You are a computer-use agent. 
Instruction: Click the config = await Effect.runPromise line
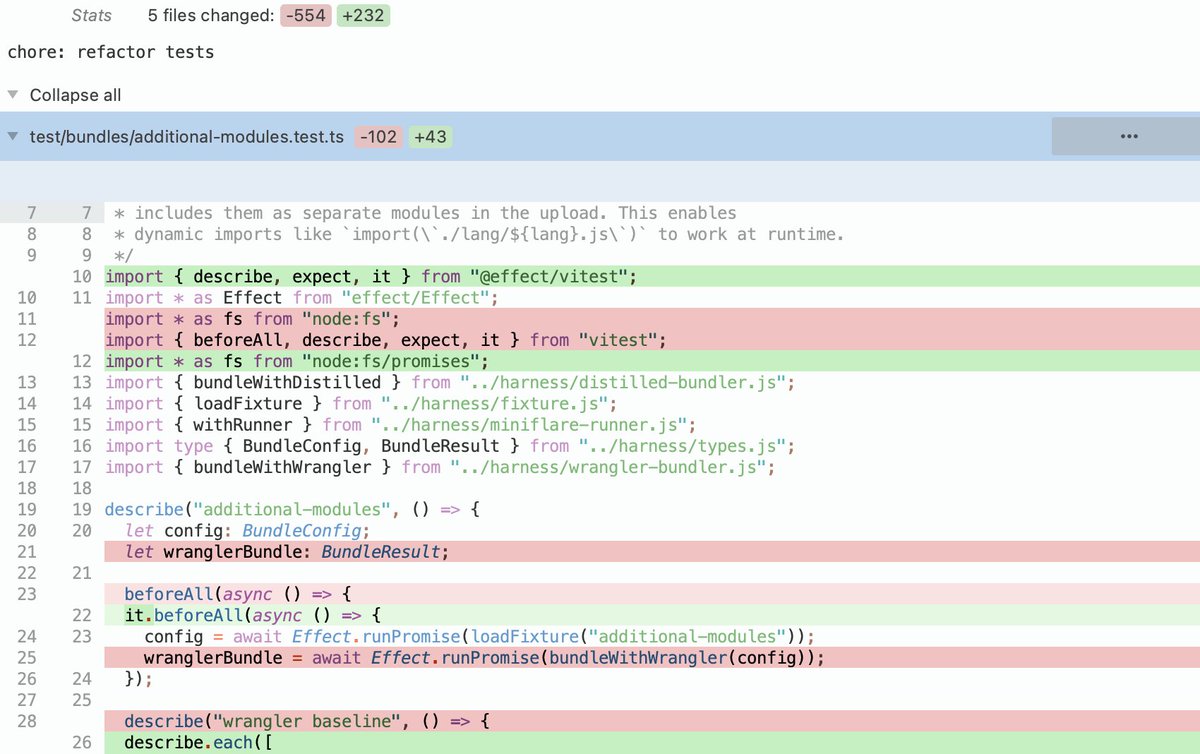tap(652, 637)
